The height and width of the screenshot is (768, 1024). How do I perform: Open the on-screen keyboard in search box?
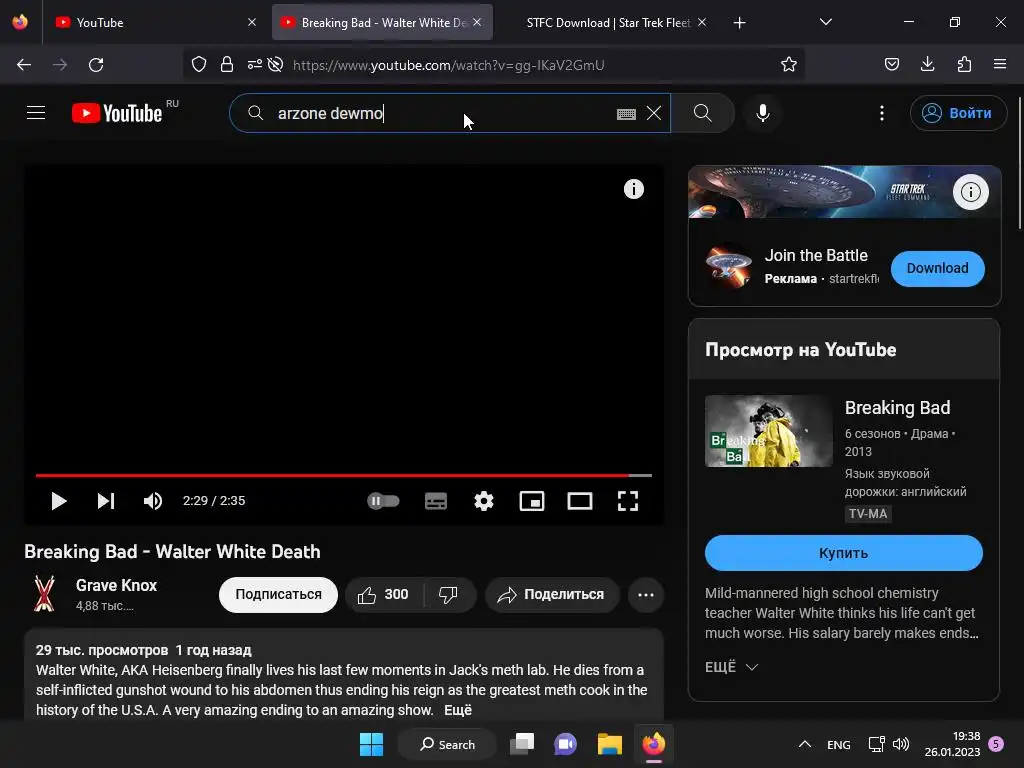tap(626, 114)
